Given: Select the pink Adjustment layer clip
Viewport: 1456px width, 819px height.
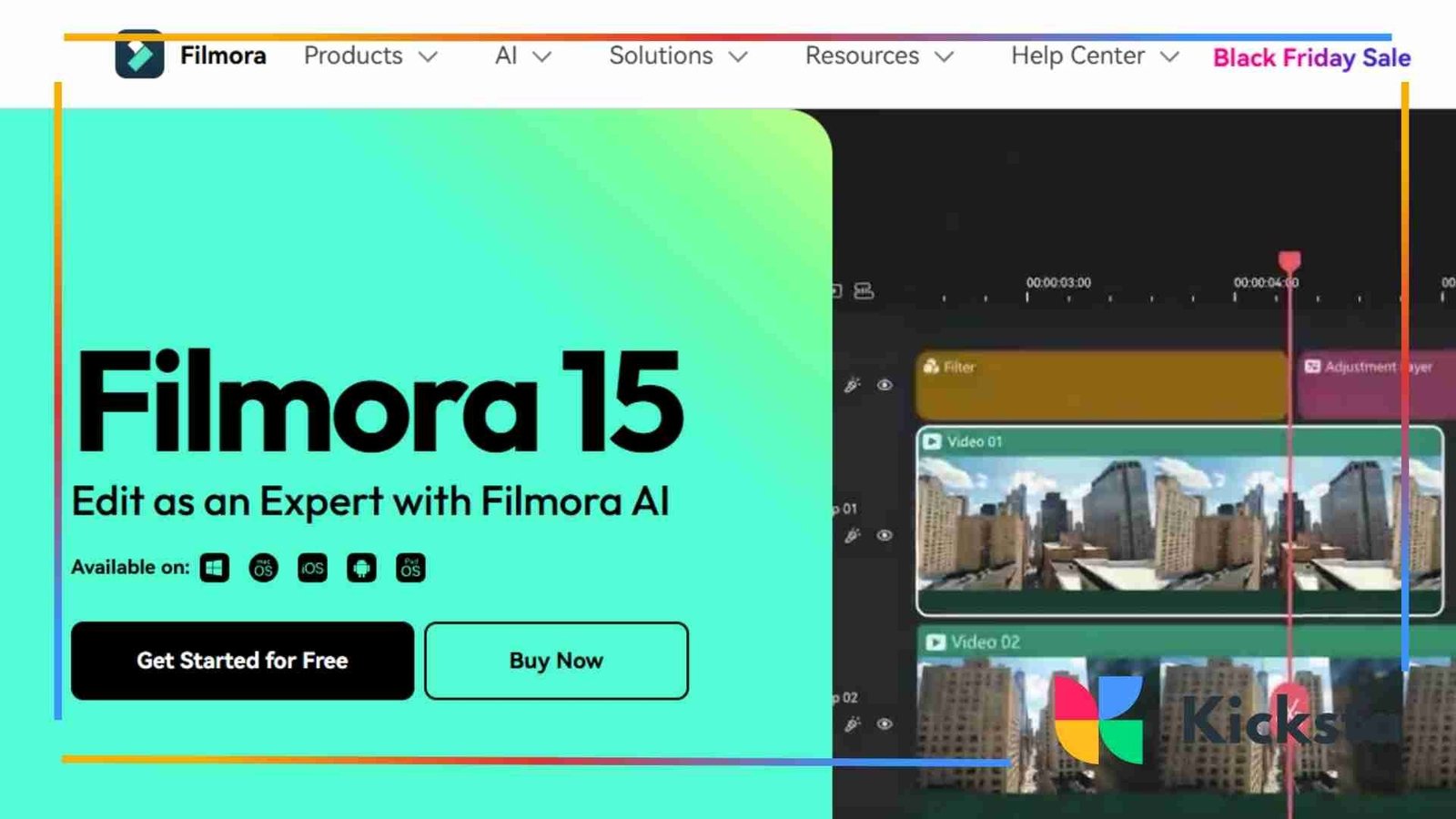Looking at the screenshot, I should click(1375, 386).
